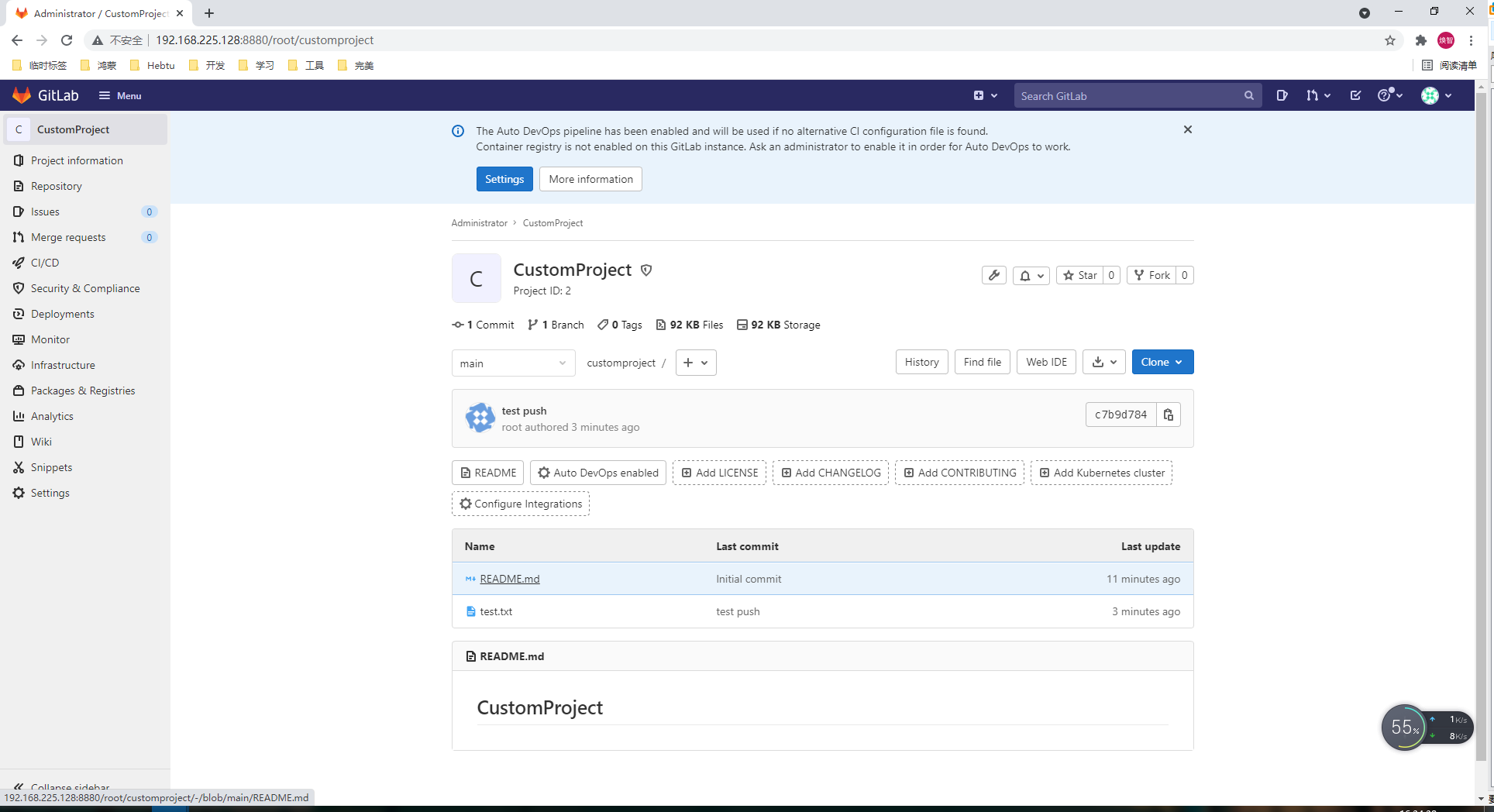The width and height of the screenshot is (1494, 812).
Task: Expand the main branch selector
Action: click(x=513, y=363)
